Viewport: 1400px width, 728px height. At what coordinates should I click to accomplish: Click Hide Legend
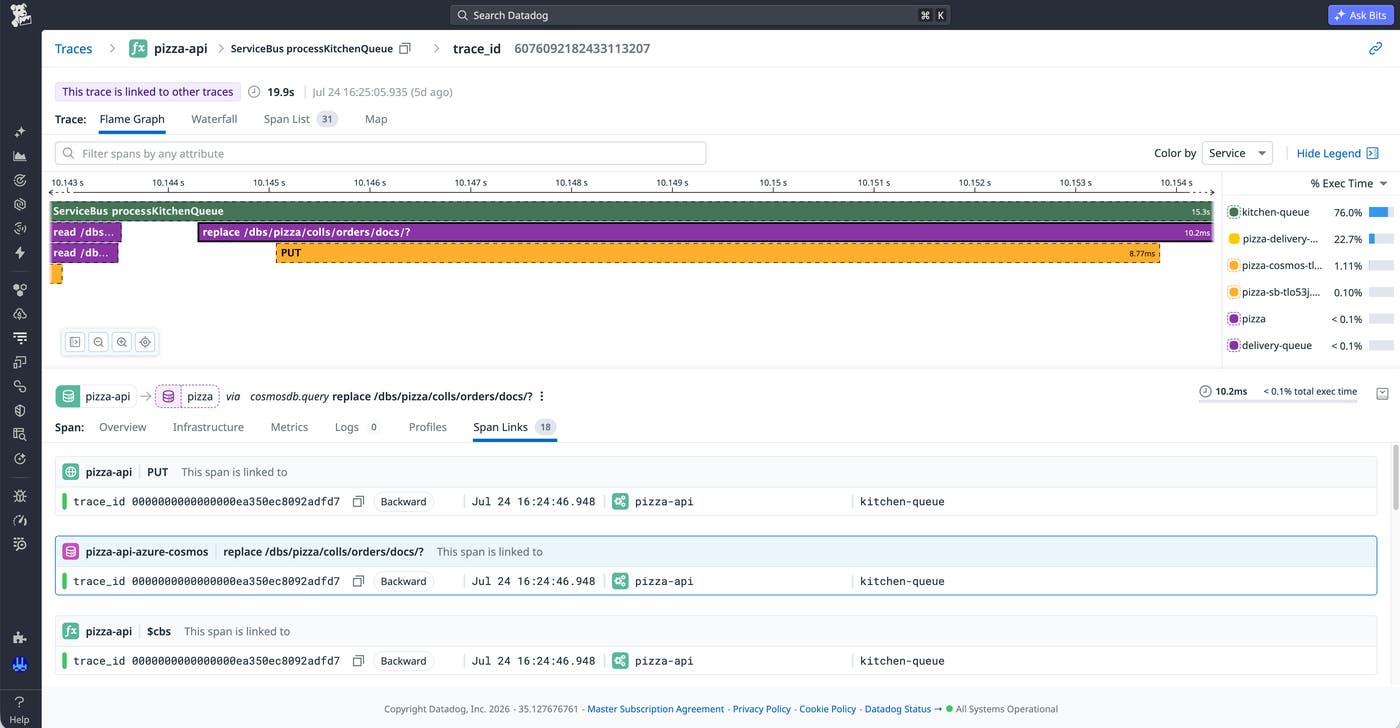1338,153
